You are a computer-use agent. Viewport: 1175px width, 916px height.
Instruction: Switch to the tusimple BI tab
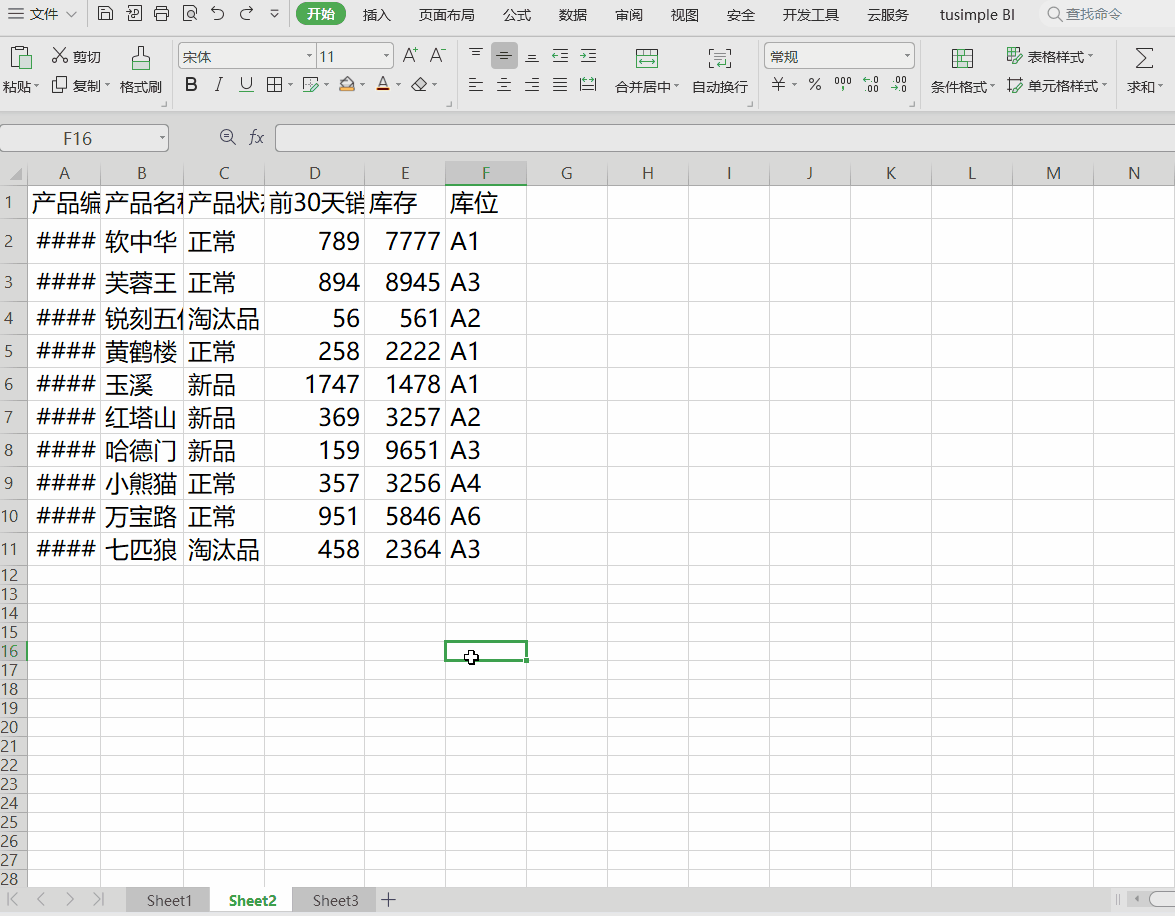pos(977,15)
